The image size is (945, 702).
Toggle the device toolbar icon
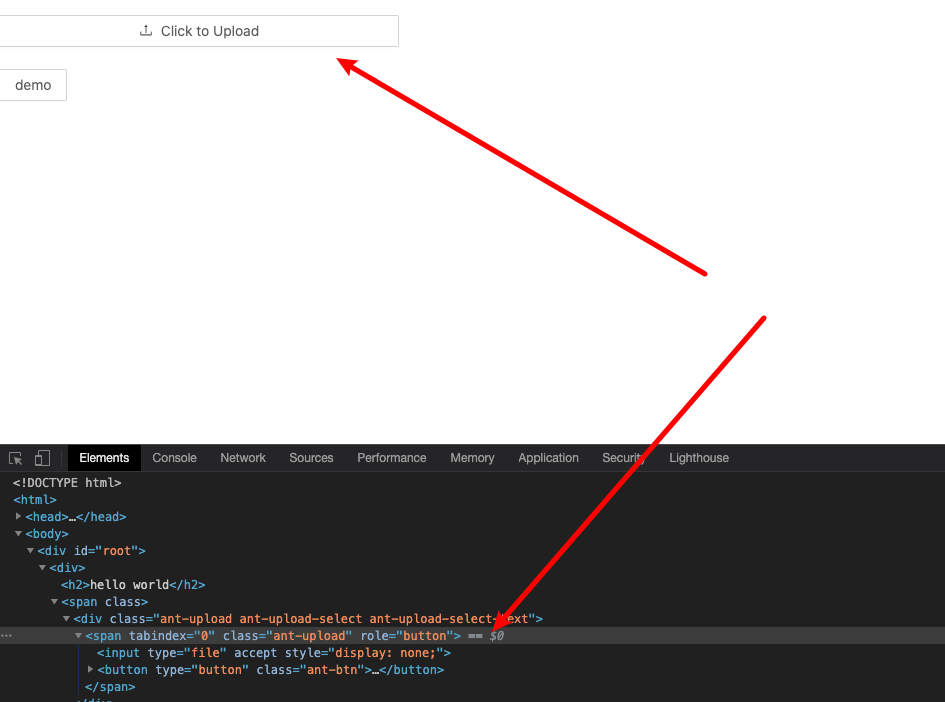tap(42, 458)
